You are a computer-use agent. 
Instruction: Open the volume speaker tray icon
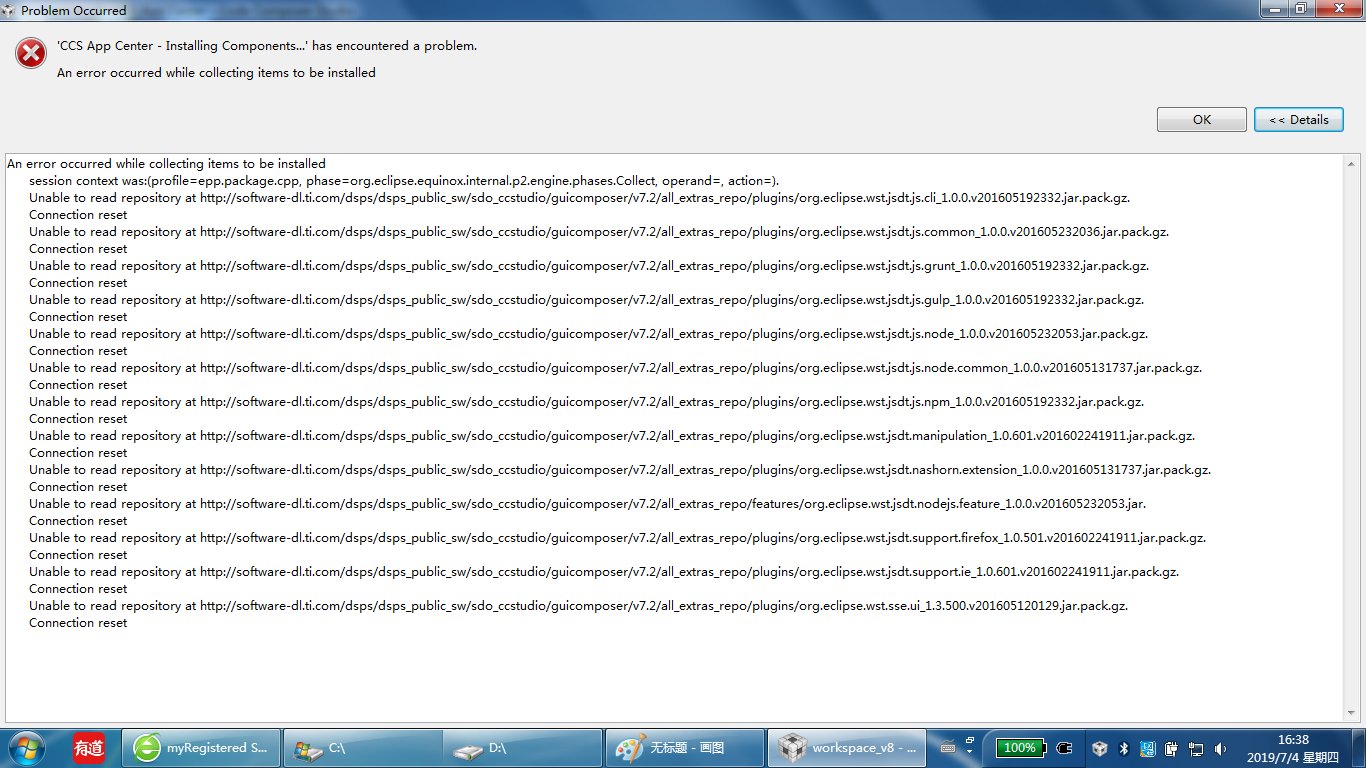click(1220, 748)
